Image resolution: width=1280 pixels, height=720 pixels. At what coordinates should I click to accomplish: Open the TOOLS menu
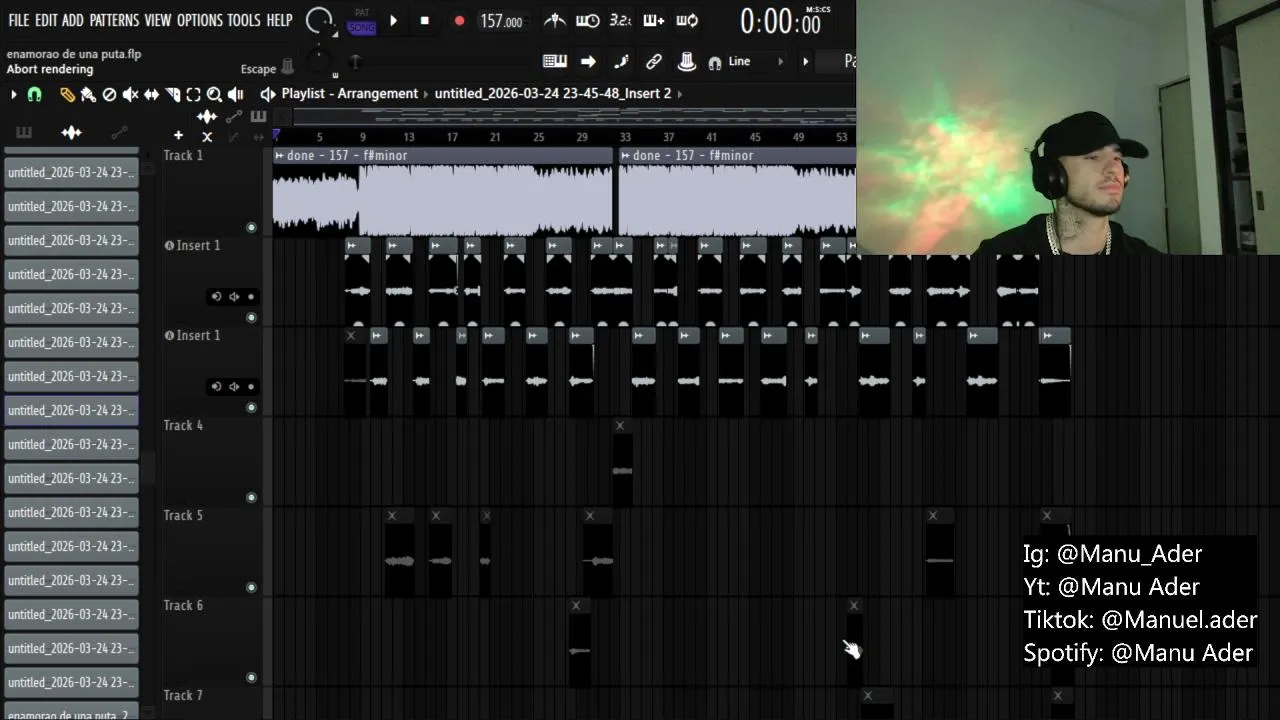(x=244, y=20)
